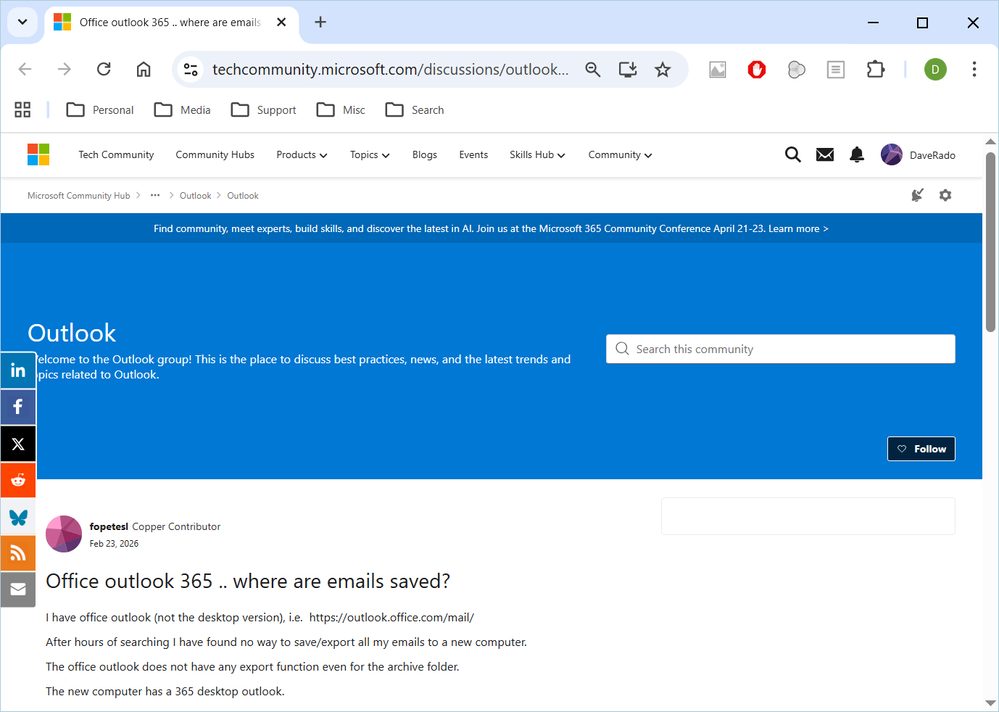Open fopetesl author avatar

(64, 534)
